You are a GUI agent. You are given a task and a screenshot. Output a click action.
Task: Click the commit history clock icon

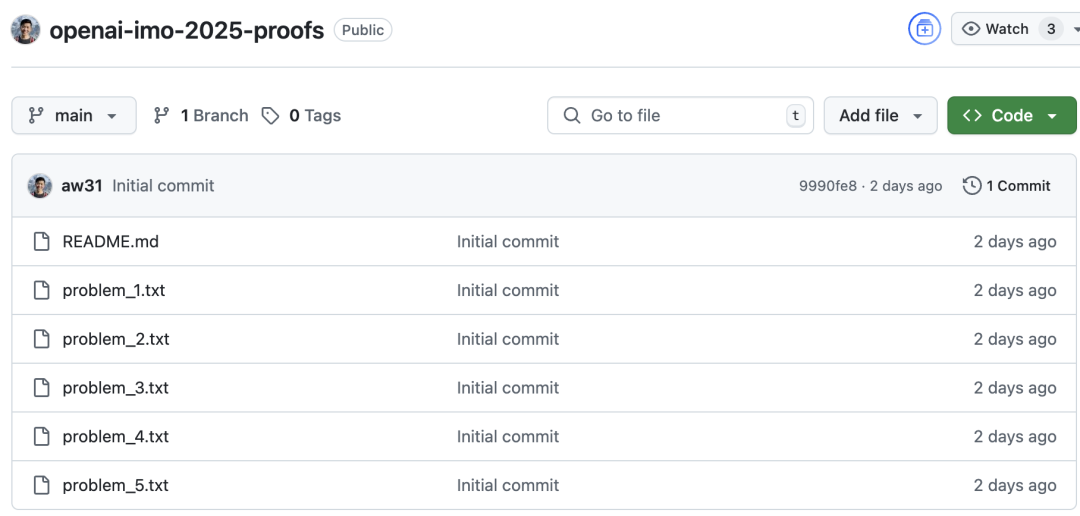pos(971,186)
